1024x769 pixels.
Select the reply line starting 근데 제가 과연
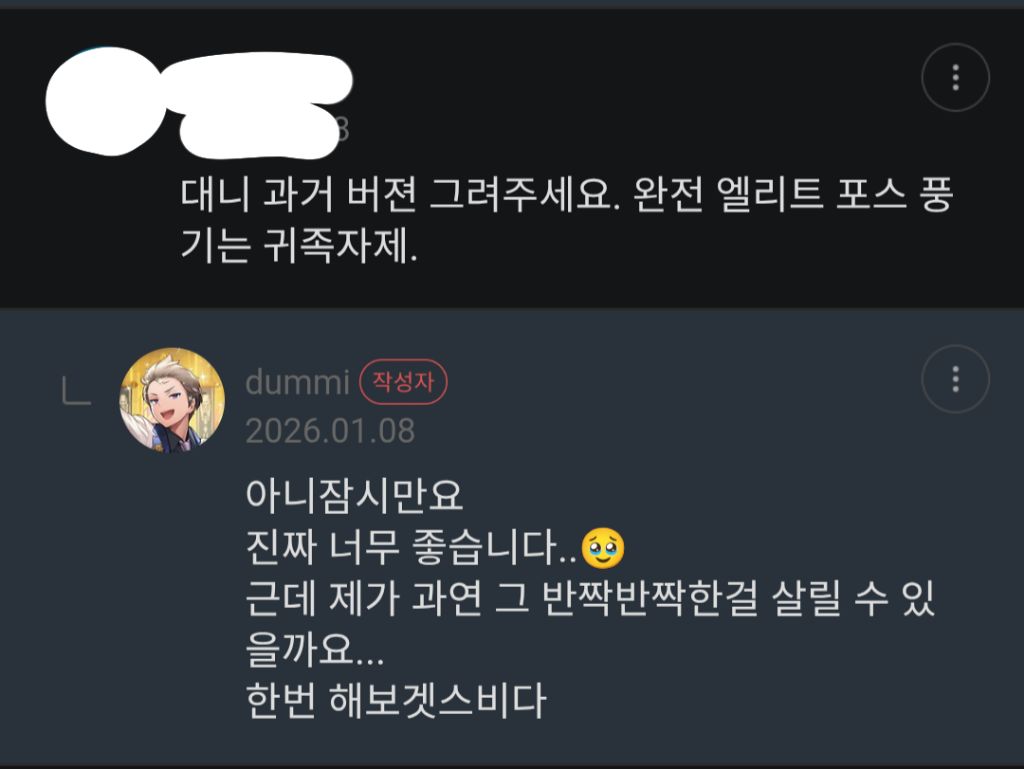(590, 597)
